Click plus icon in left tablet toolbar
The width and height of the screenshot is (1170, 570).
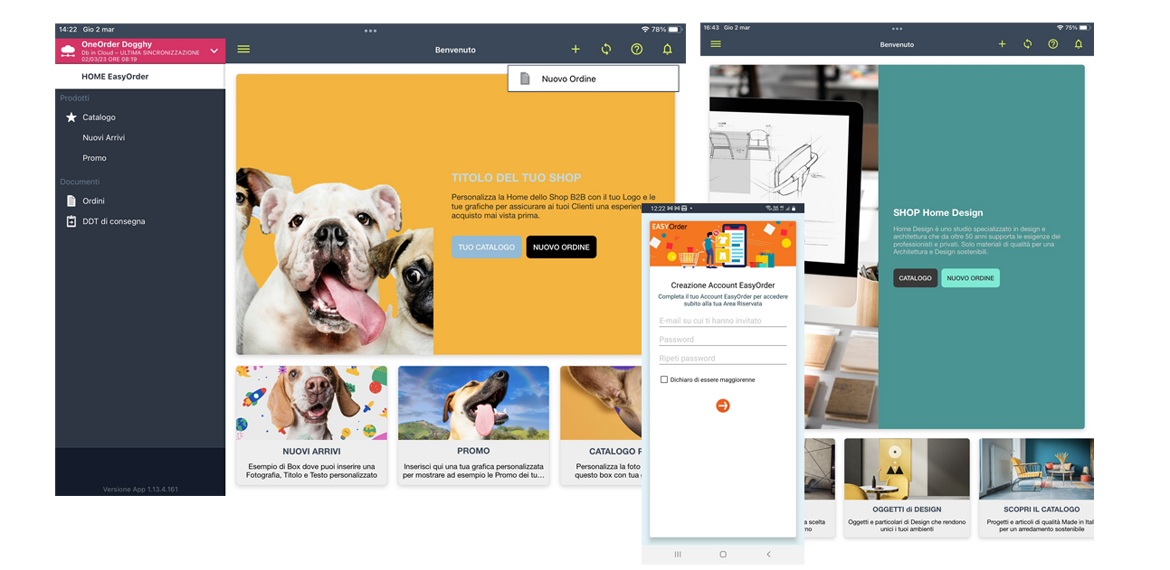point(575,49)
